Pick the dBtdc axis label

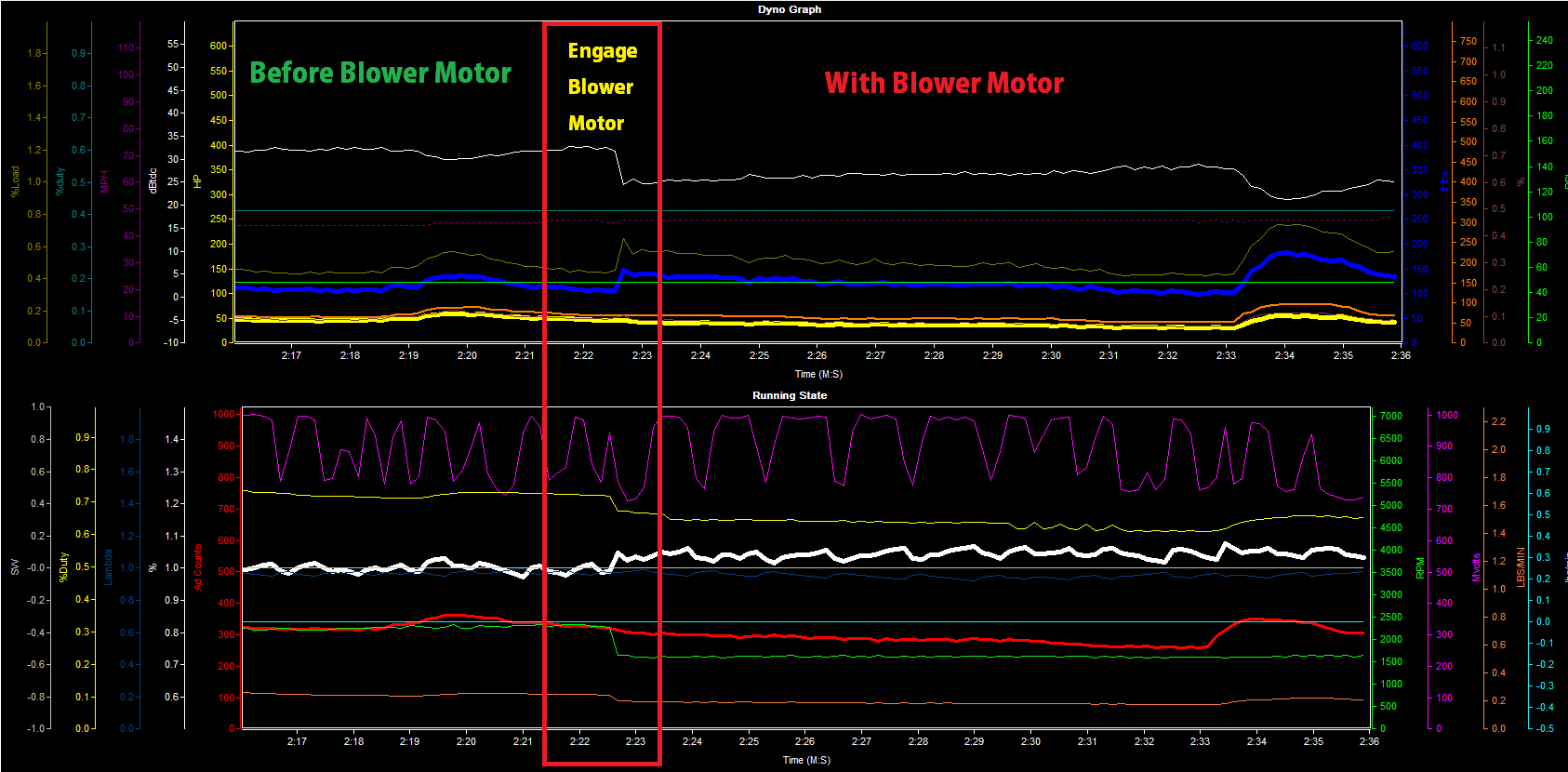(x=153, y=180)
